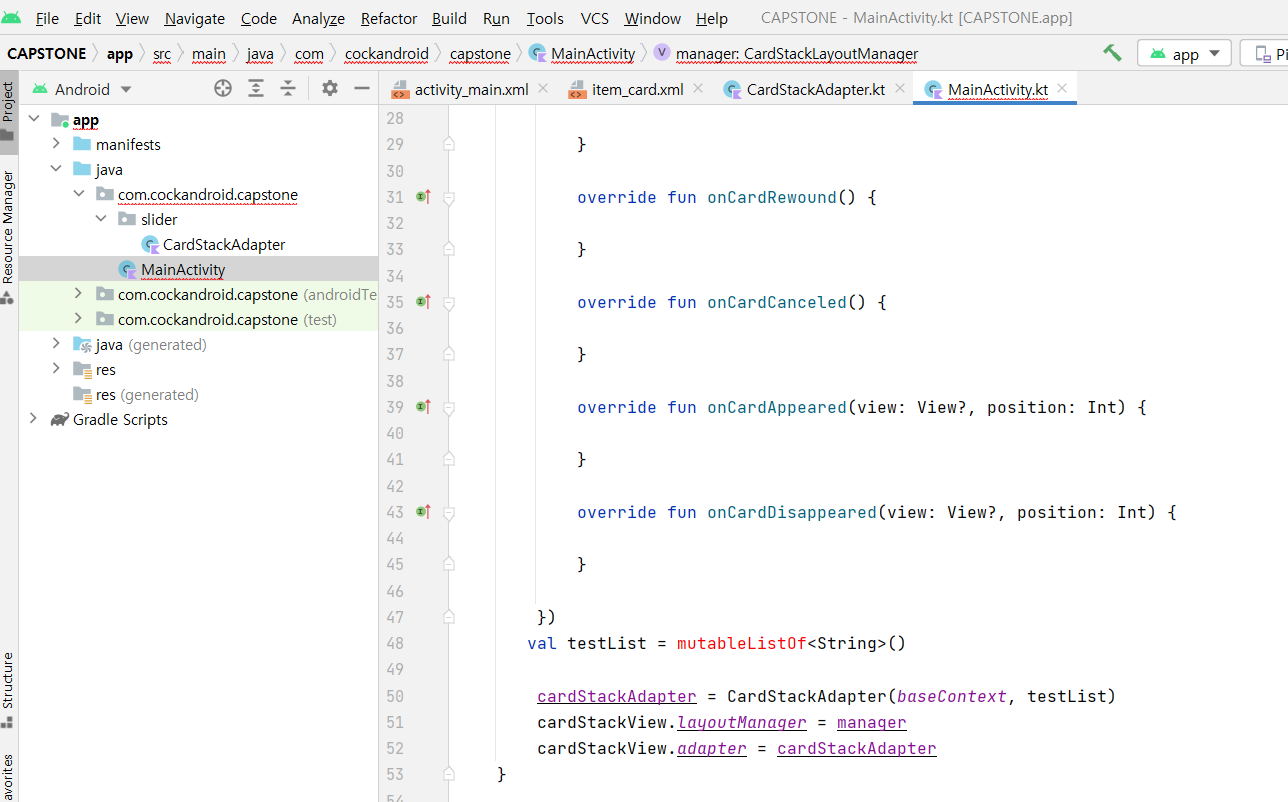
Task: Click override gutter icon for onCardCanceled
Action: tap(423, 302)
